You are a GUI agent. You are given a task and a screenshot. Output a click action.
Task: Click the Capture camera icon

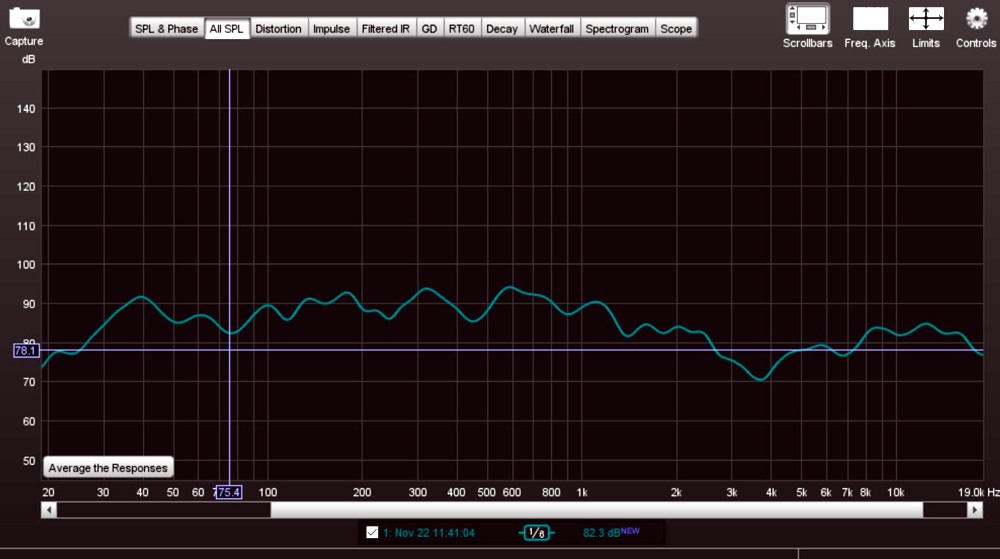point(24,18)
